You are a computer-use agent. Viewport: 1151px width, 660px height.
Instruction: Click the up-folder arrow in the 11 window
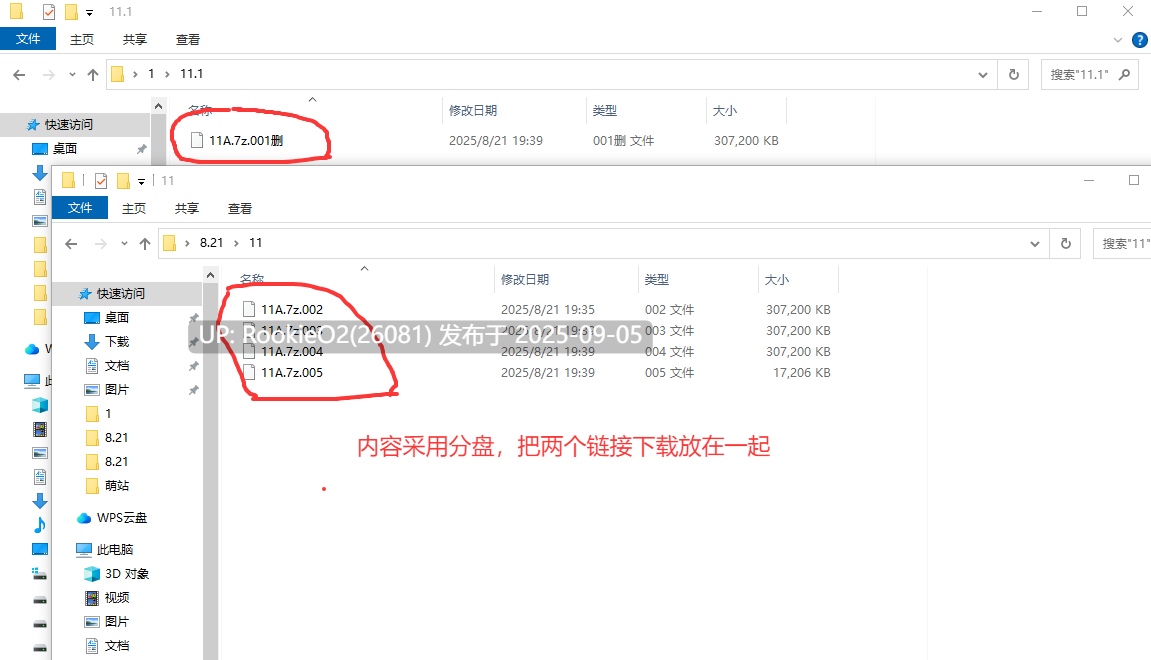pos(145,244)
